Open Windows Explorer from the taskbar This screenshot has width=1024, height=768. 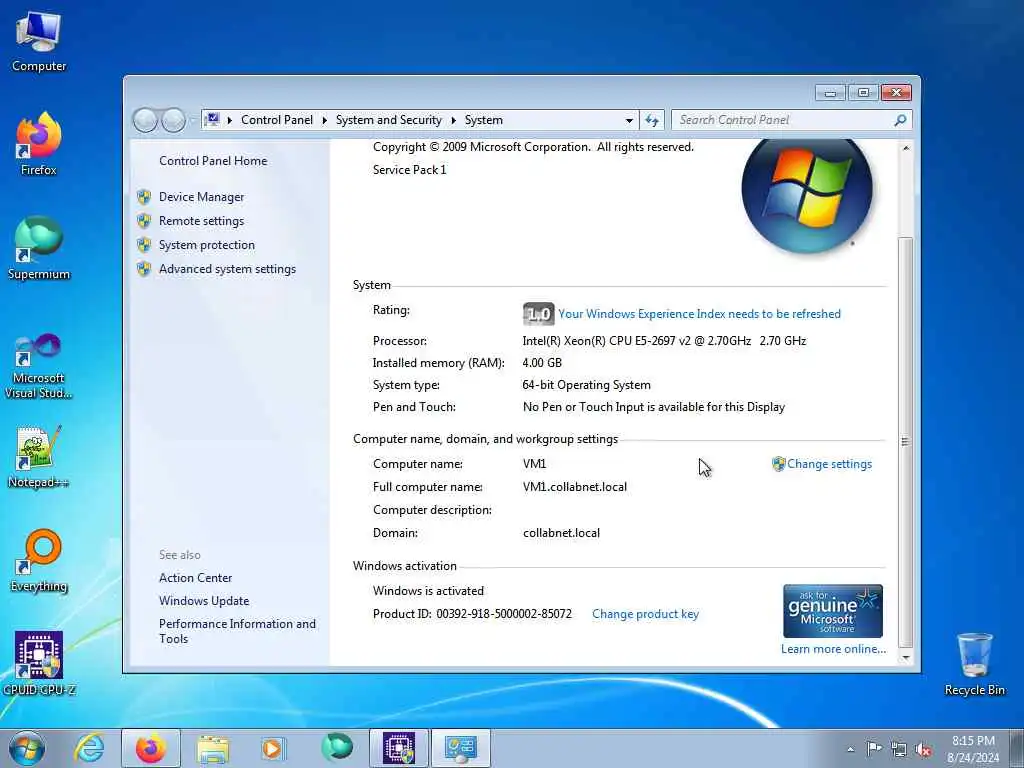(x=213, y=748)
